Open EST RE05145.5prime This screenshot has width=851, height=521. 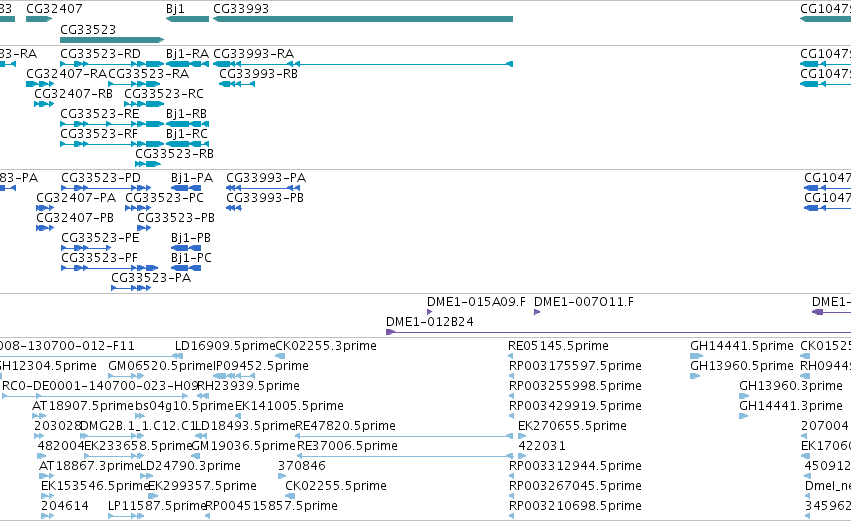coord(511,356)
